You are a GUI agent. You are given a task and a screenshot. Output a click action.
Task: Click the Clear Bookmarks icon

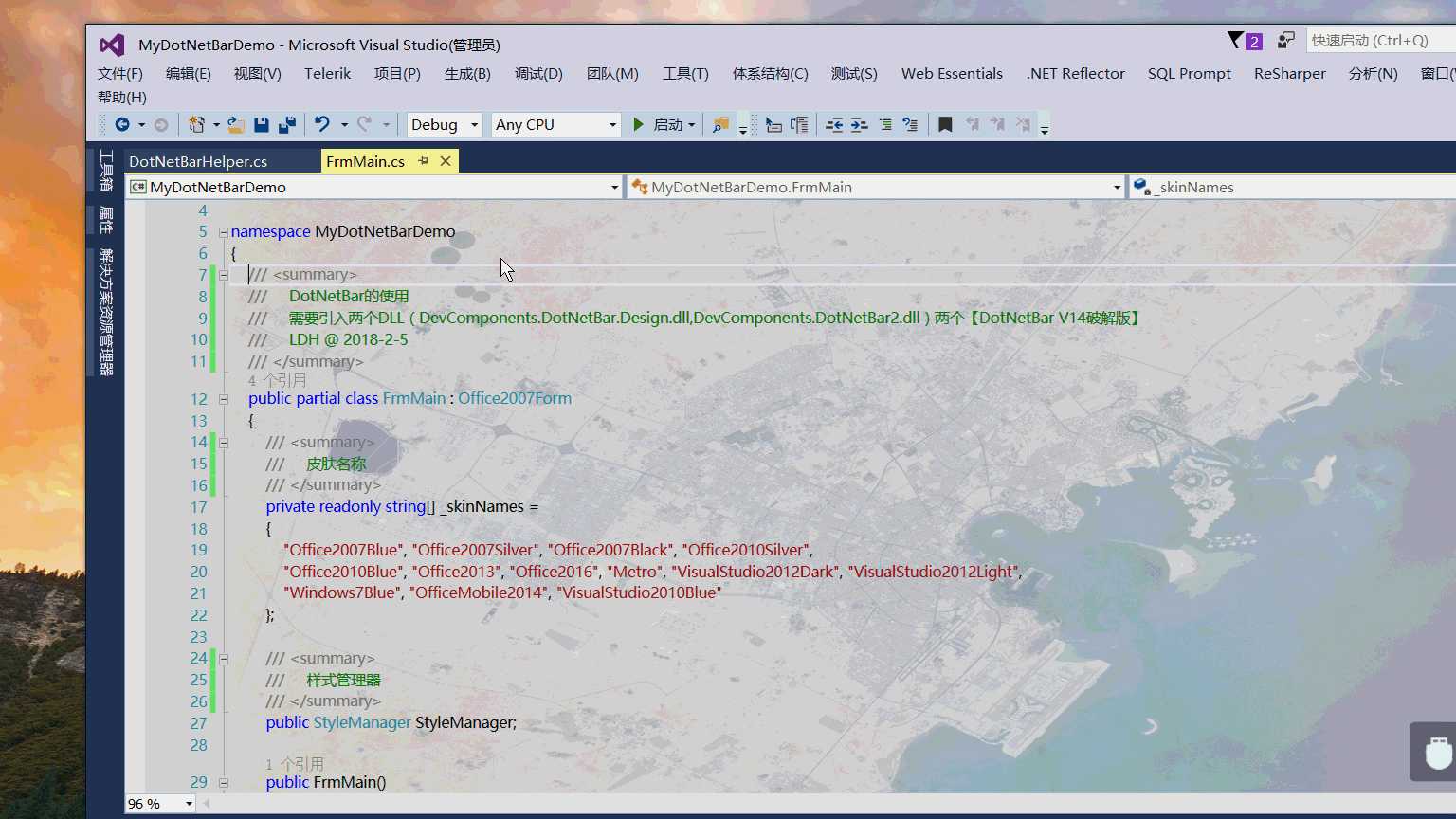1023,124
